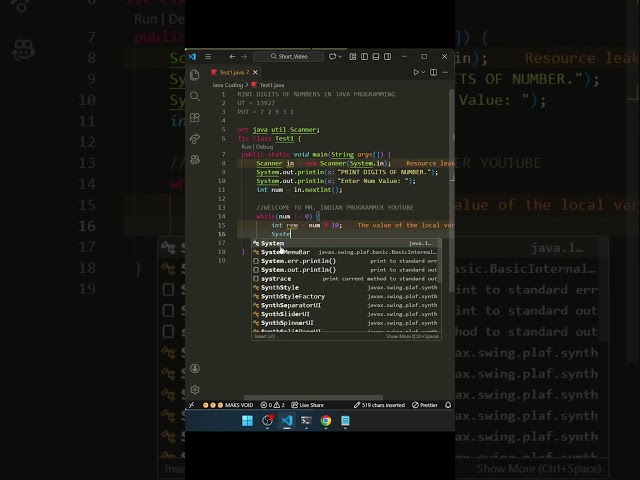
Task: Select the systrace snippet suggestion
Action: coord(346,279)
